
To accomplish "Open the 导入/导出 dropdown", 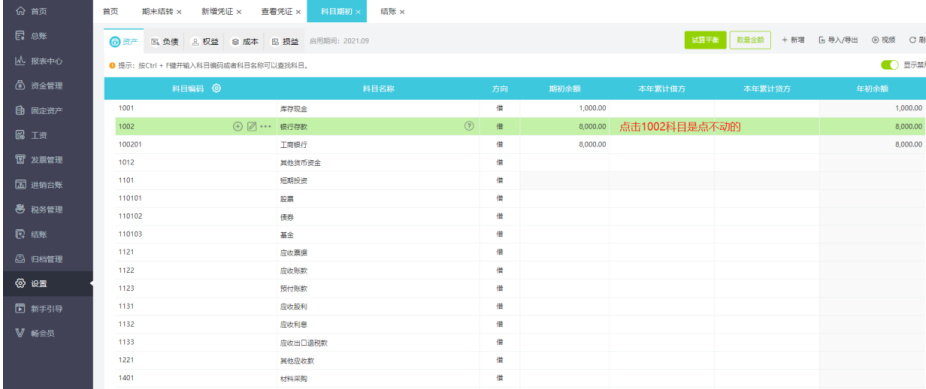I will (839, 40).
